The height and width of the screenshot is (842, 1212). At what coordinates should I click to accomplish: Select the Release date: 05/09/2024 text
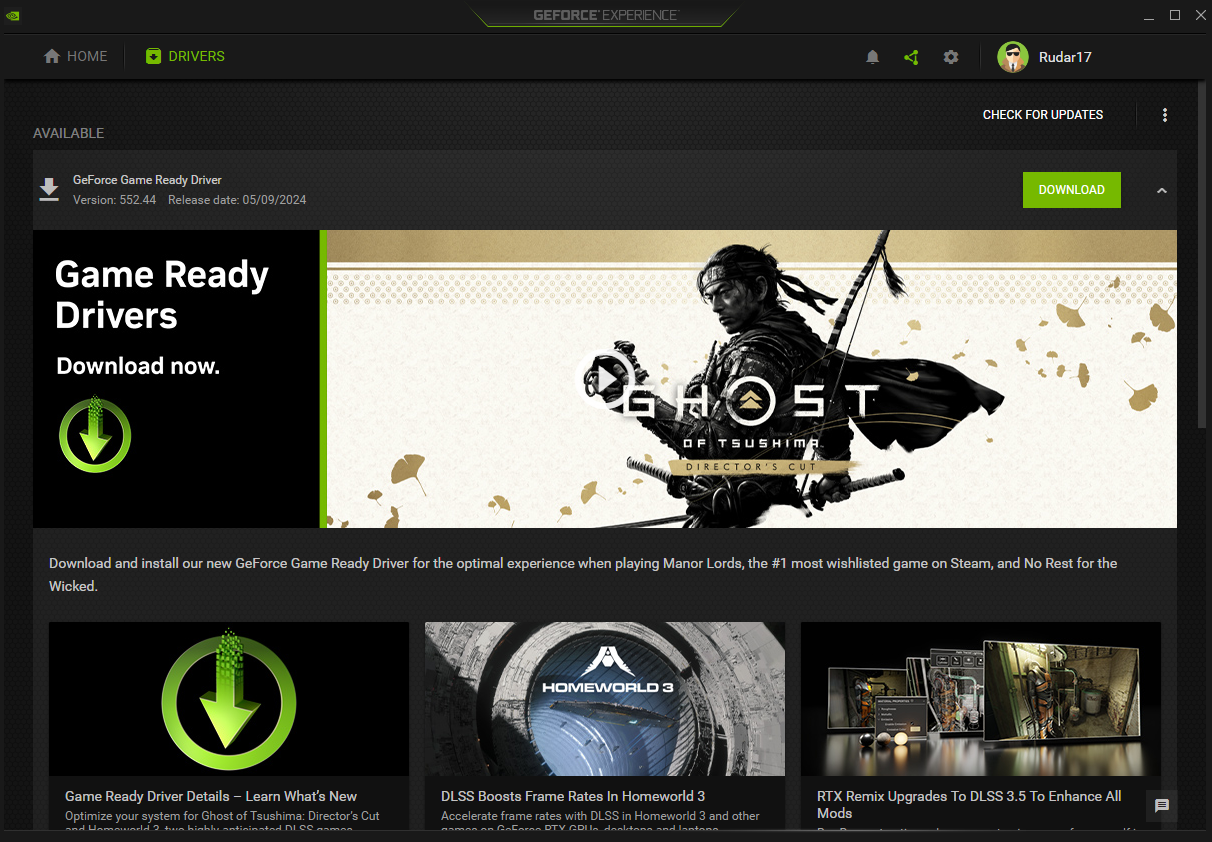pos(237,200)
